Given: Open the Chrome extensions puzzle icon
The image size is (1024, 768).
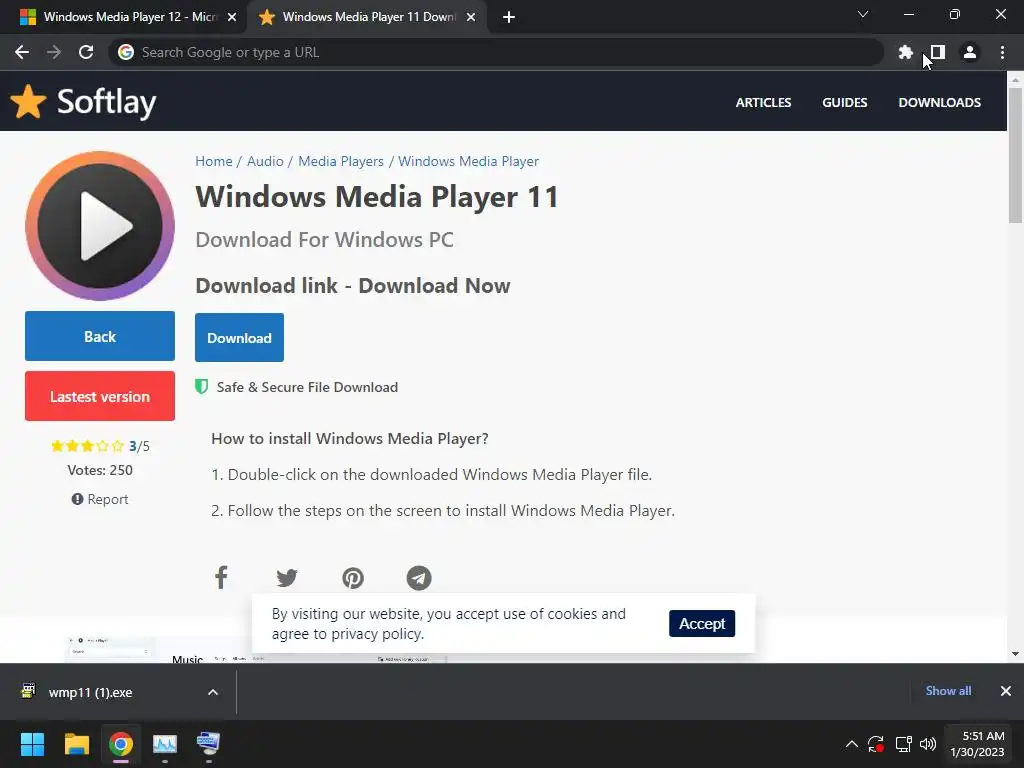Looking at the screenshot, I should point(905,52).
